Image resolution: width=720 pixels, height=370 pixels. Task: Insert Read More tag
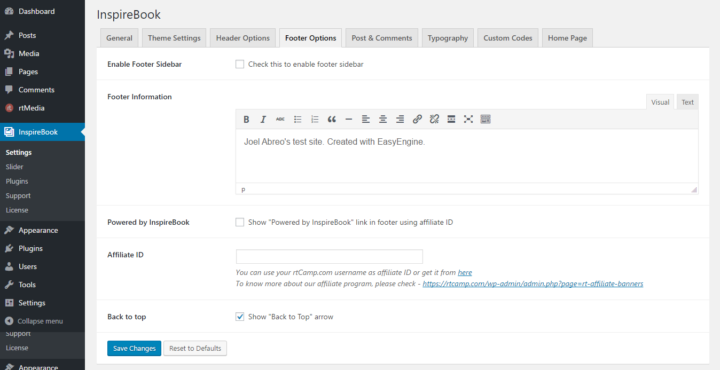(451, 119)
